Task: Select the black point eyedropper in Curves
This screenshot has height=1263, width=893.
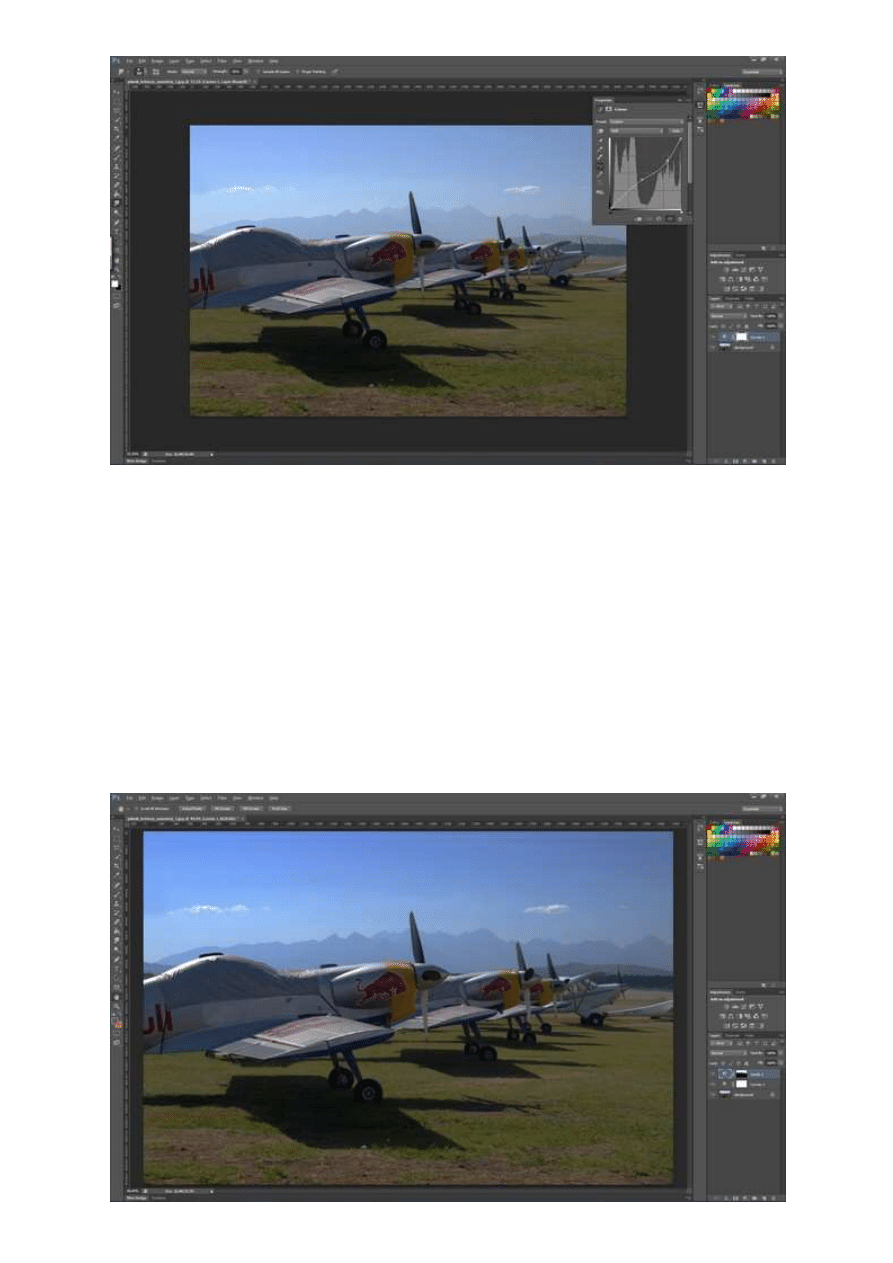Action: (x=601, y=142)
